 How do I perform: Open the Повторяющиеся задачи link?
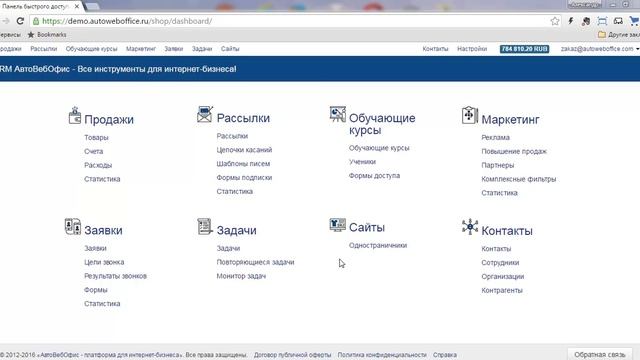[x=256, y=262]
